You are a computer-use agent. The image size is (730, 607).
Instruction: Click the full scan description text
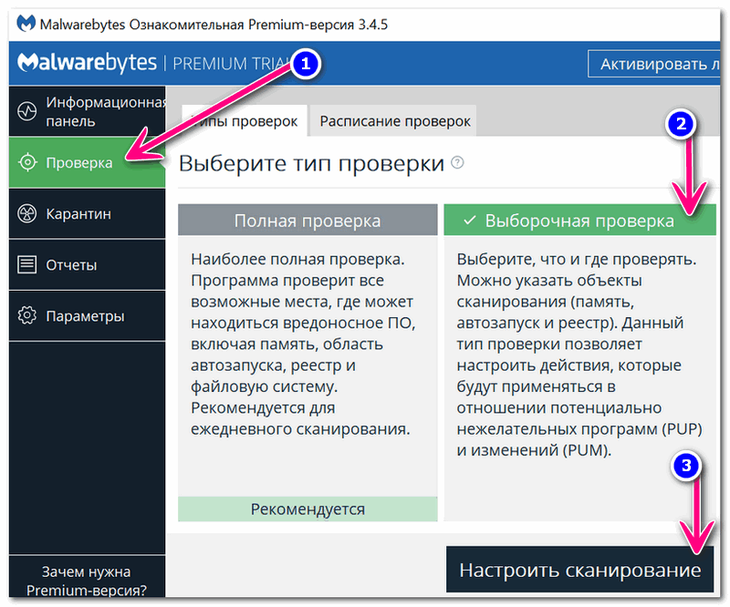click(x=303, y=344)
